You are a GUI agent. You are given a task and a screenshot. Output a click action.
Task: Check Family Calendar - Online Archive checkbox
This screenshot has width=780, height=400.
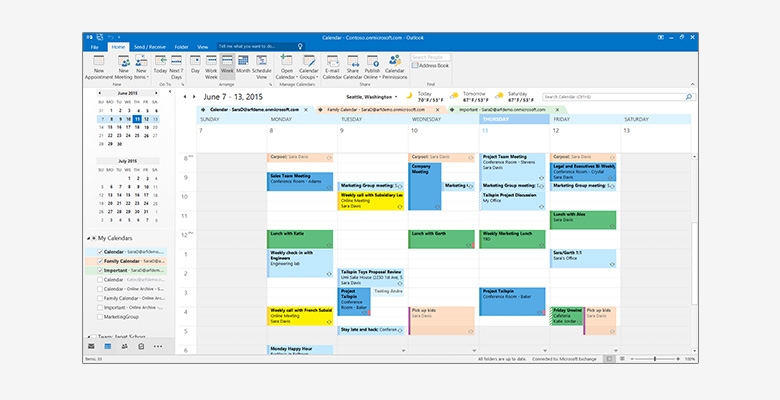pyautogui.click(x=100, y=299)
